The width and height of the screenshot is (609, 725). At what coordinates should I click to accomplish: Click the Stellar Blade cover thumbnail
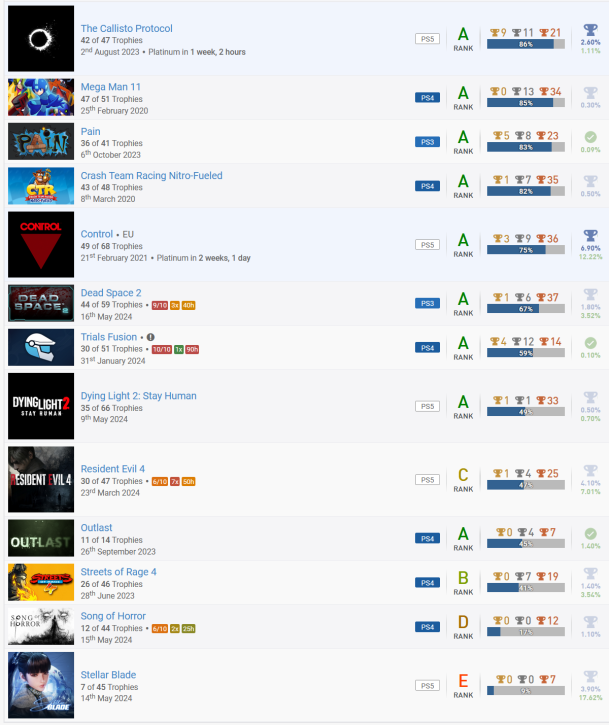click(41, 685)
